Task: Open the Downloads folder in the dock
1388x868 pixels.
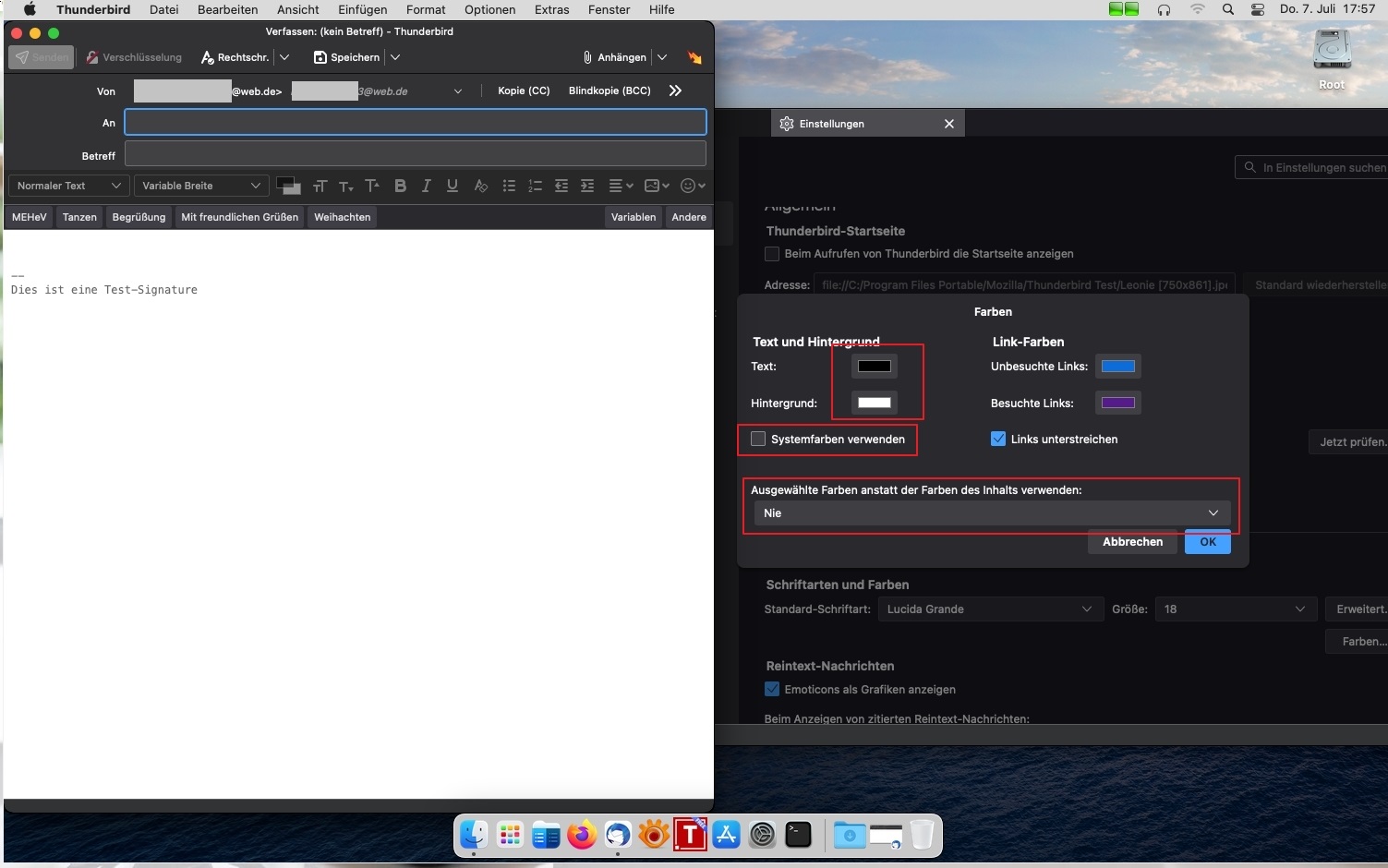Action: point(850,835)
